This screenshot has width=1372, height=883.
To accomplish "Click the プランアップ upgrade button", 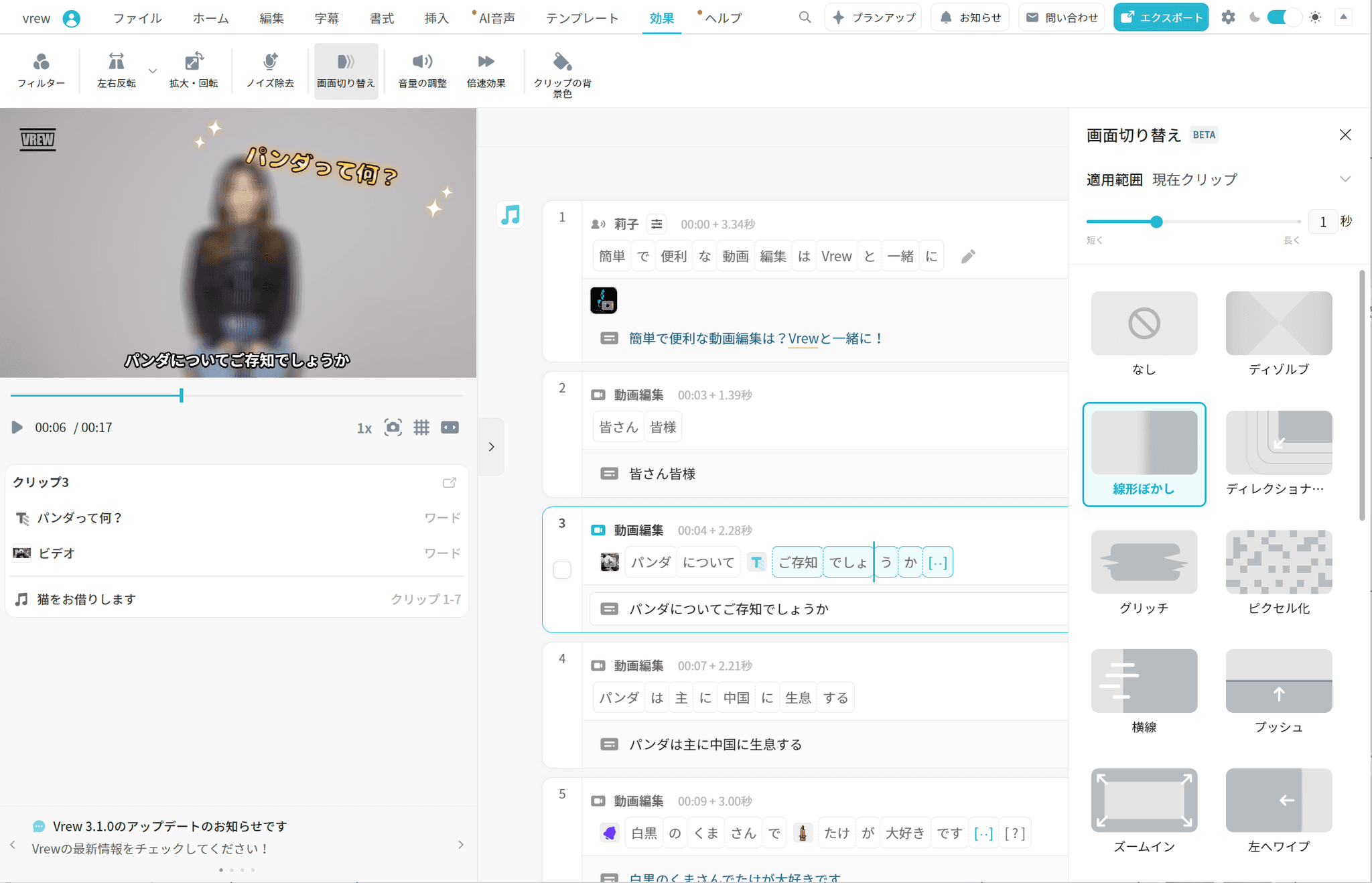I will tap(873, 17).
